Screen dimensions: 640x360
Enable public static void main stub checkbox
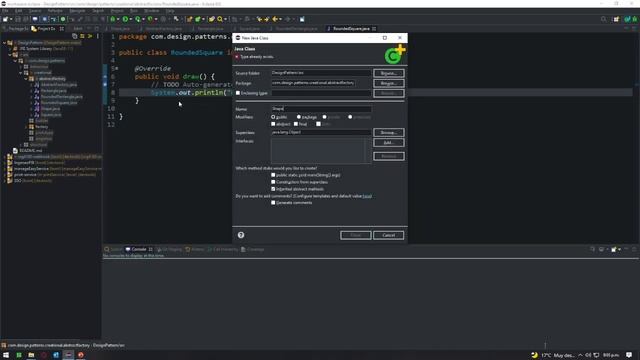click(x=273, y=175)
